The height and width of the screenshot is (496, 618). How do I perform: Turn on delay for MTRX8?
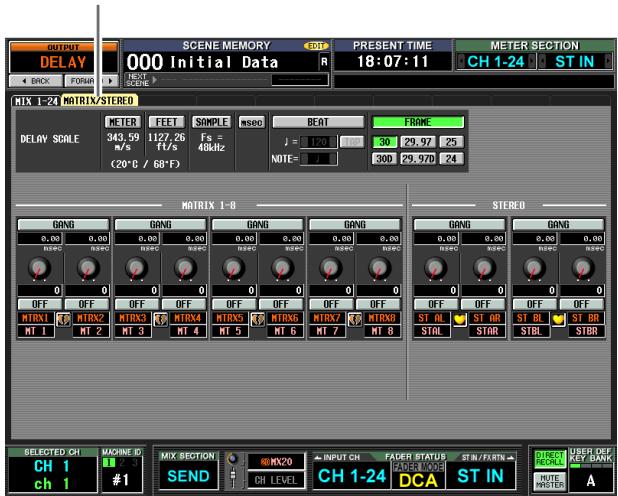tap(378, 304)
